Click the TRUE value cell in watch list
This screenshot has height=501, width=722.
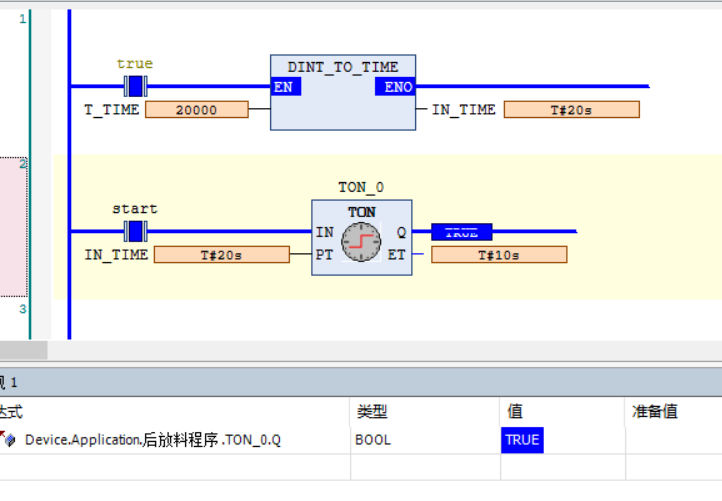(522, 440)
